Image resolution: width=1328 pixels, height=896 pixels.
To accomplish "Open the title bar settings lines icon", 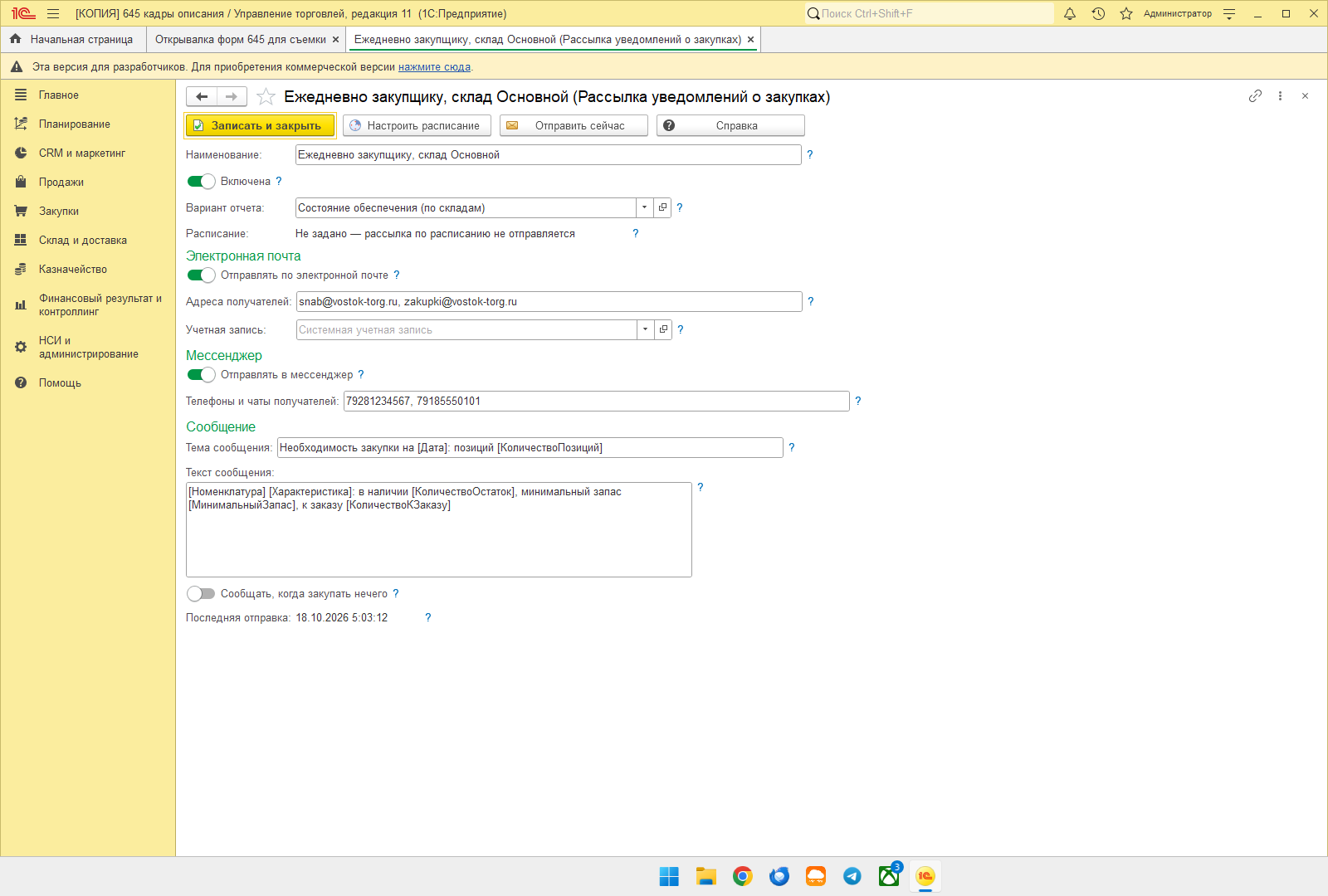I will [x=1229, y=13].
